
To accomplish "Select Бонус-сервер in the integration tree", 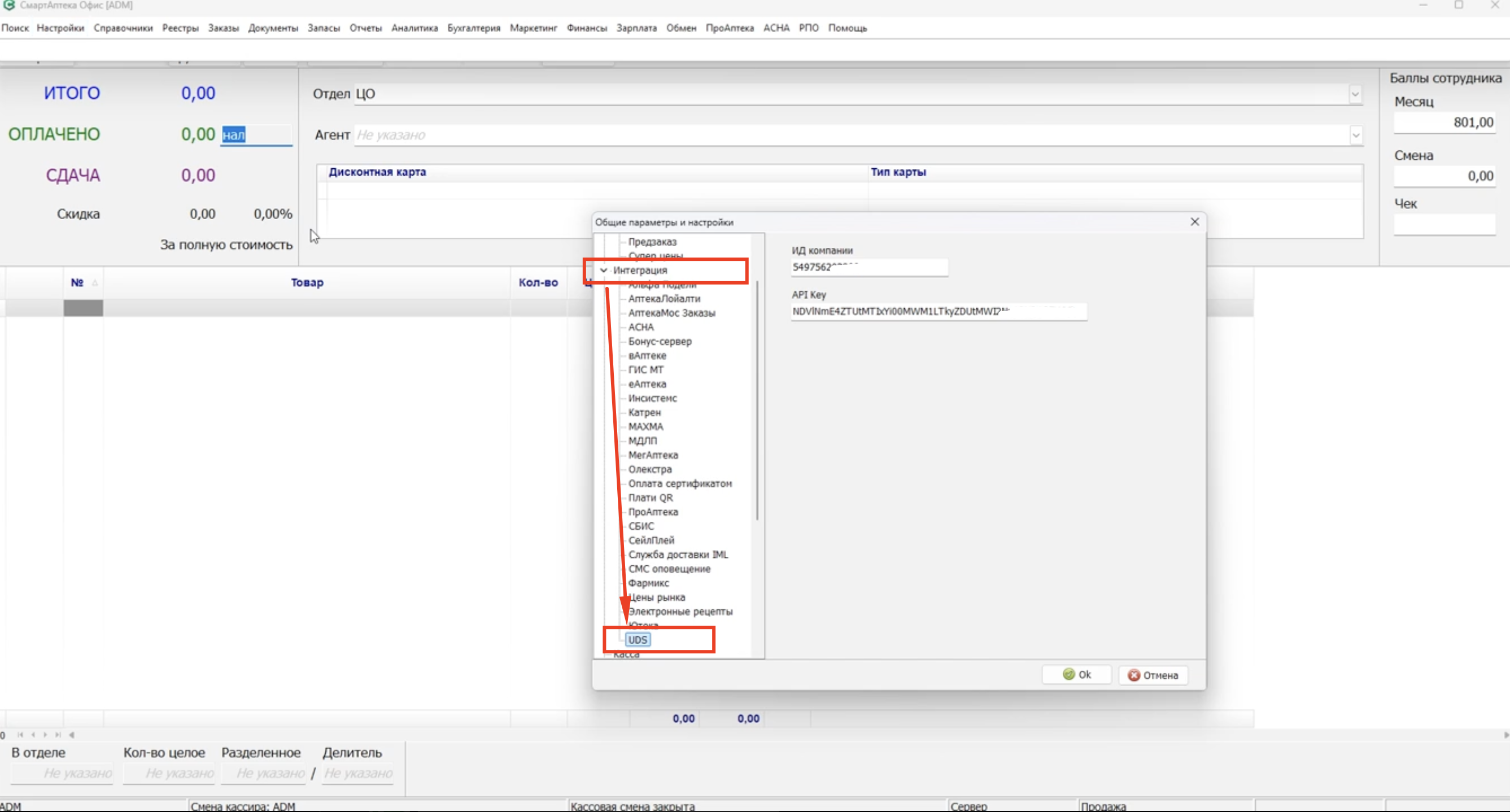I will click(660, 341).
